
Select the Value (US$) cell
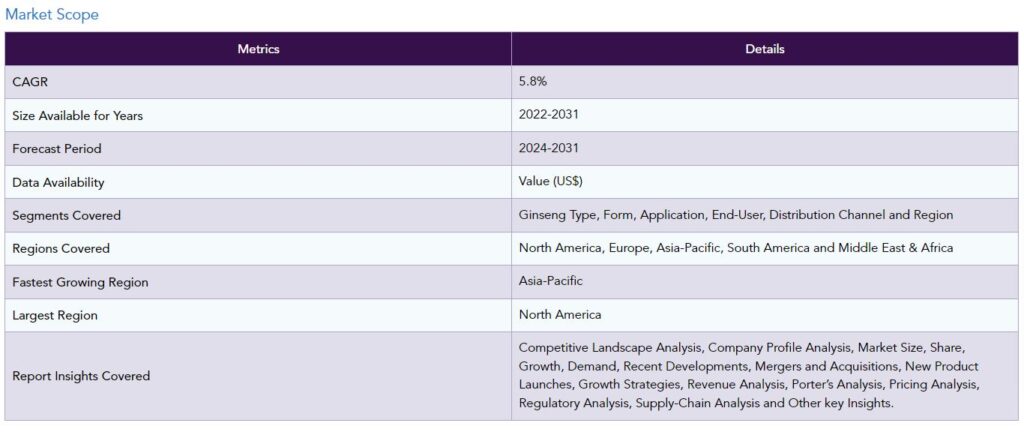pos(765,182)
